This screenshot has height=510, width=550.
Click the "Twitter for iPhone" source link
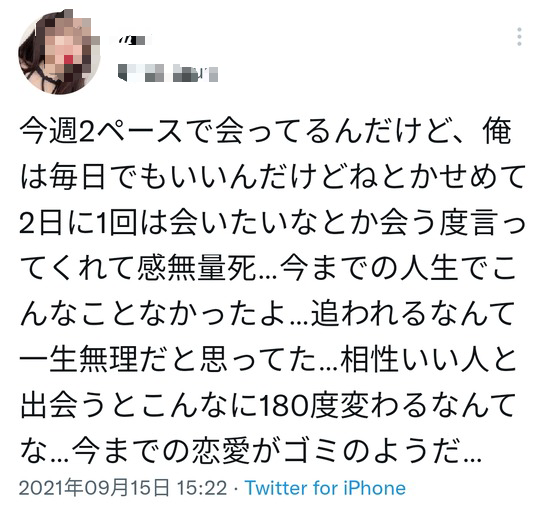[325, 488]
